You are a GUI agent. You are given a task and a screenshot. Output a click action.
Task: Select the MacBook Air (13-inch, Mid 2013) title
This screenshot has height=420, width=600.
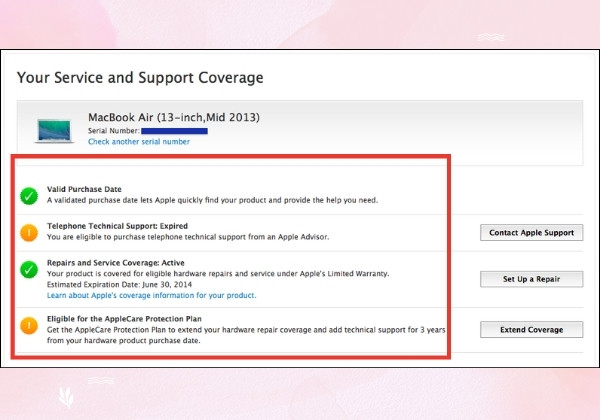click(x=174, y=117)
